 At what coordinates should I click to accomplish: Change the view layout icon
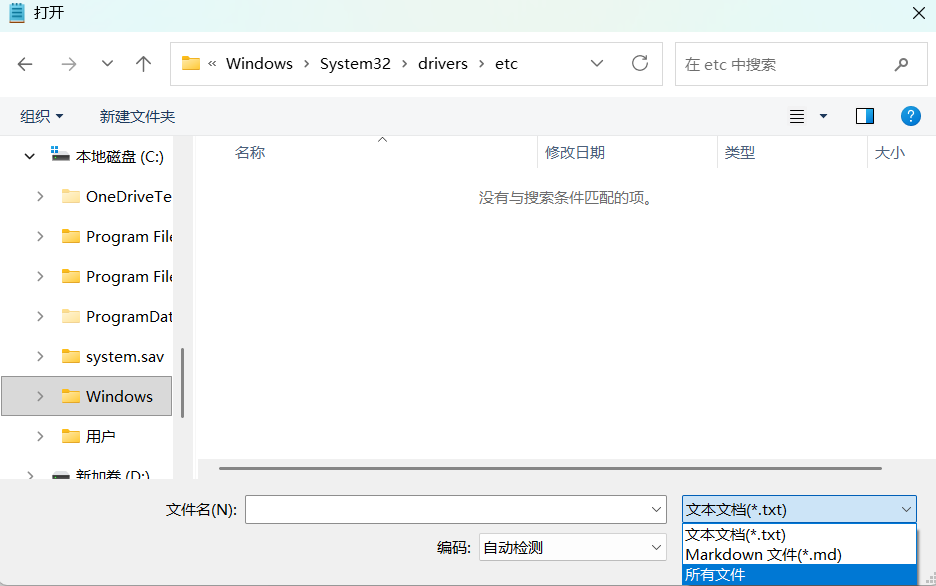[797, 116]
